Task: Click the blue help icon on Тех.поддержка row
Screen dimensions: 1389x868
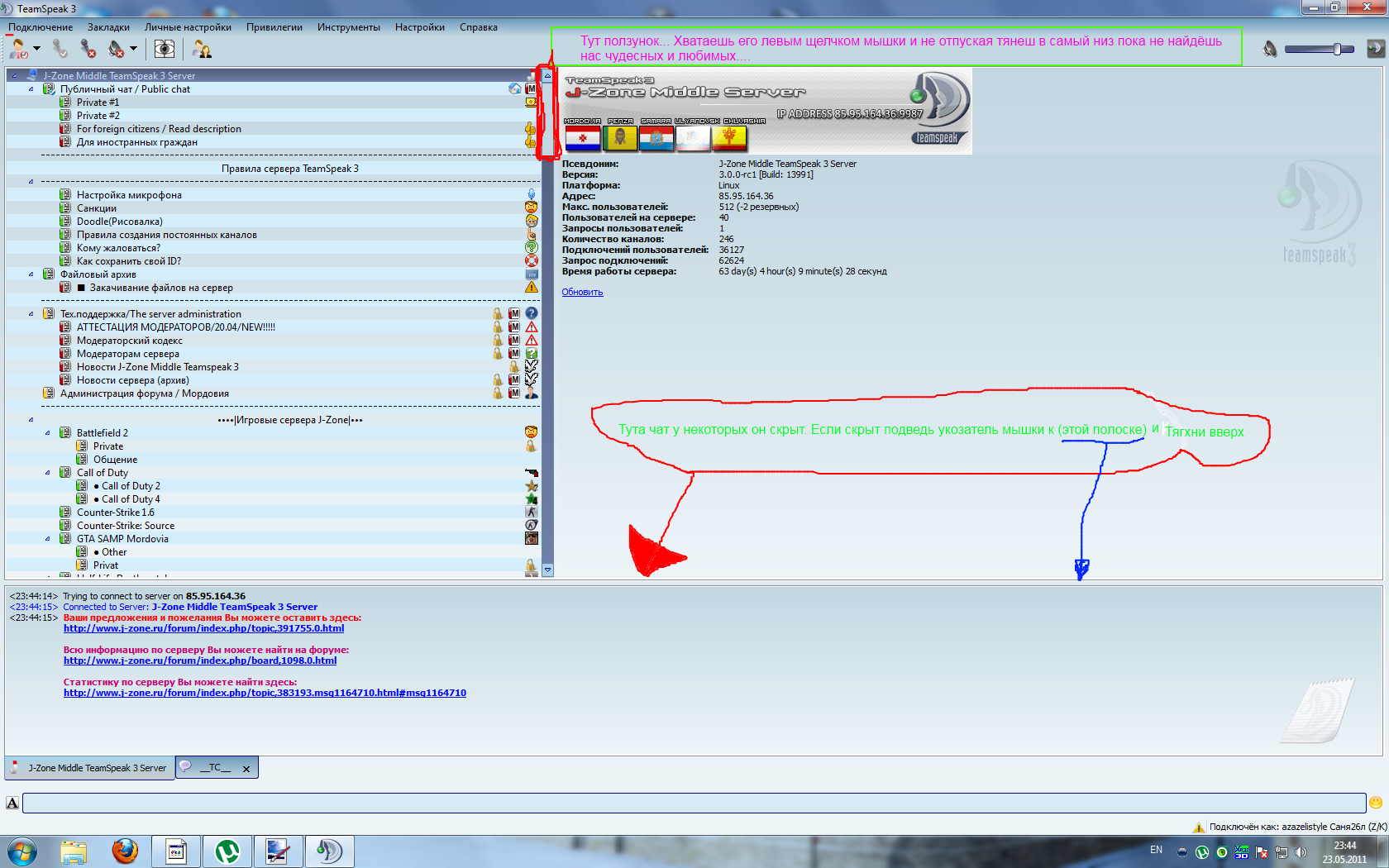Action: (532, 314)
